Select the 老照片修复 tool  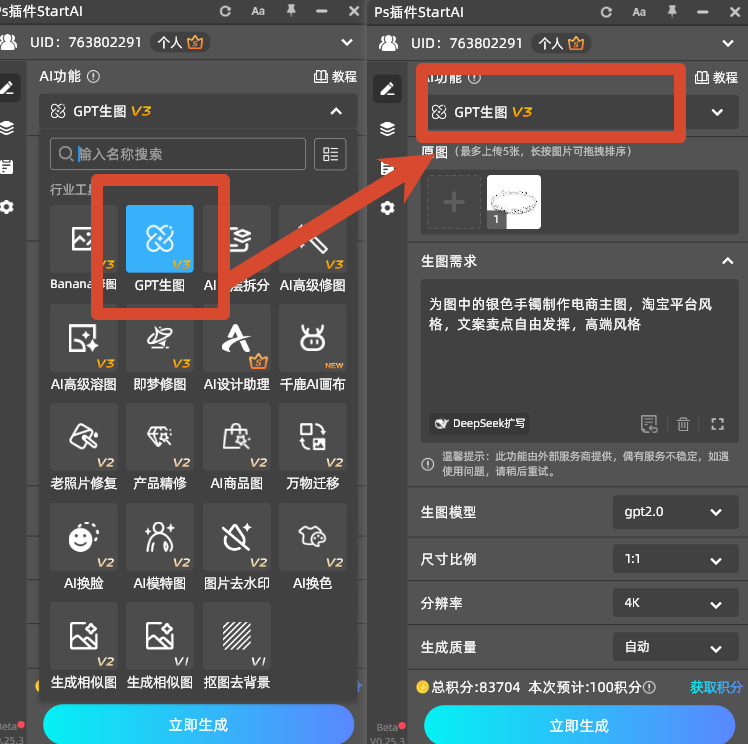tap(83, 437)
